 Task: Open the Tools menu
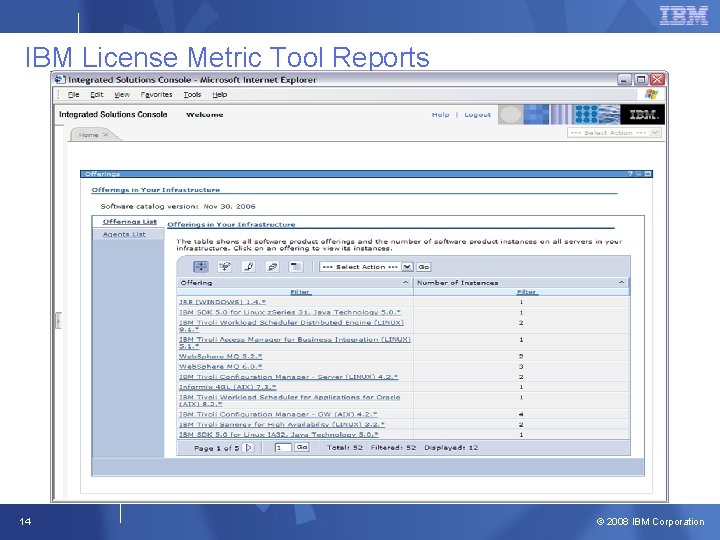tap(192, 95)
